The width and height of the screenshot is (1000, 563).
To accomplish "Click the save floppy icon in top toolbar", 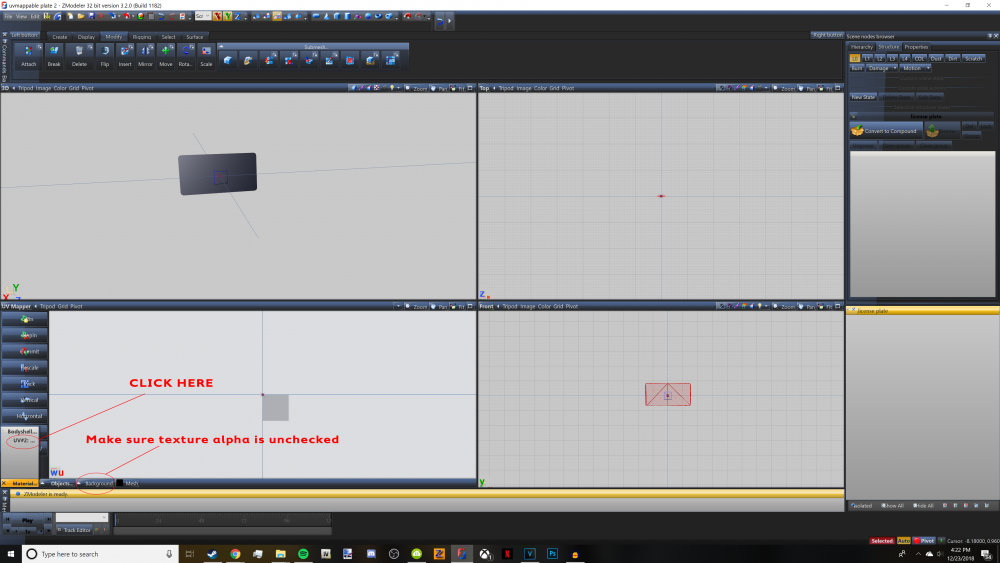I will tap(91, 16).
